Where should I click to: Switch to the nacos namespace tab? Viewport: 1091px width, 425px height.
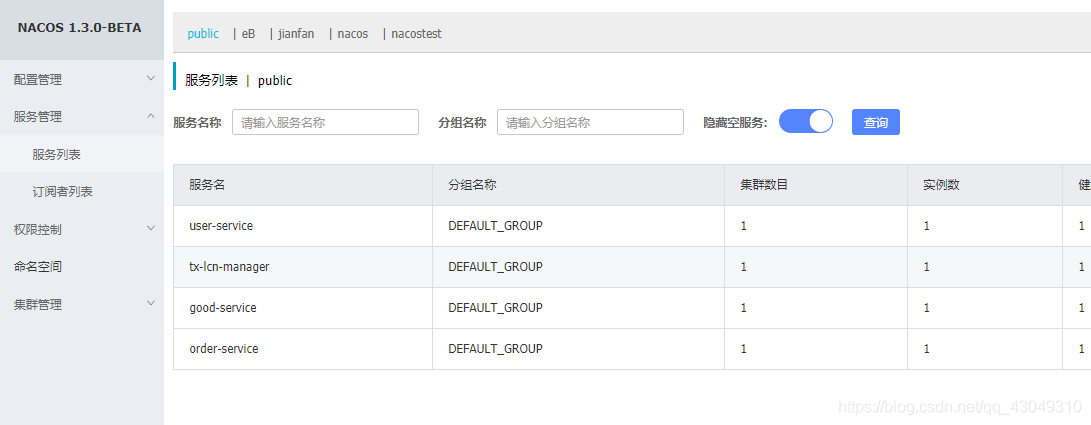pyautogui.click(x=353, y=33)
